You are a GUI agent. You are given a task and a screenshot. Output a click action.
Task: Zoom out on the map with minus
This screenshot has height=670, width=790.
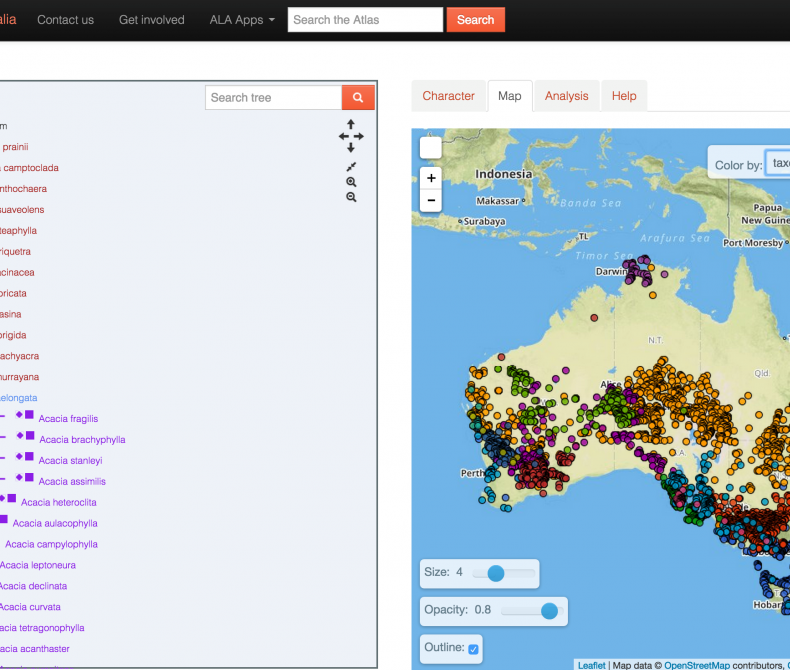[x=431, y=200]
